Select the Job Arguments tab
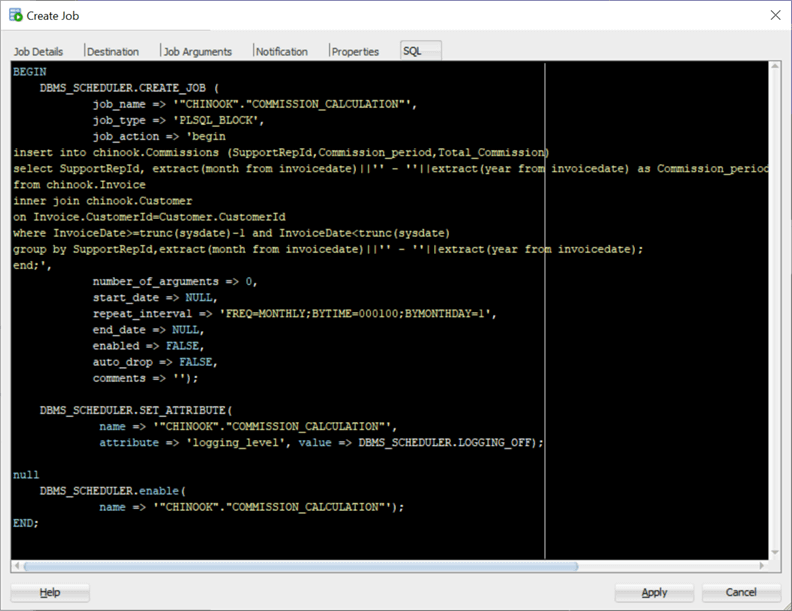The image size is (792, 611). [x=197, y=52]
